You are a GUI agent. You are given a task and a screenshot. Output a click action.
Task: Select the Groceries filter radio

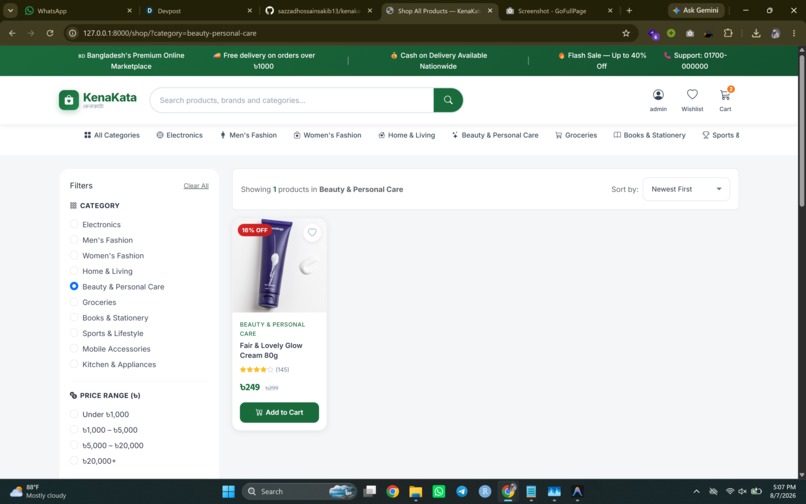pyautogui.click(x=74, y=302)
